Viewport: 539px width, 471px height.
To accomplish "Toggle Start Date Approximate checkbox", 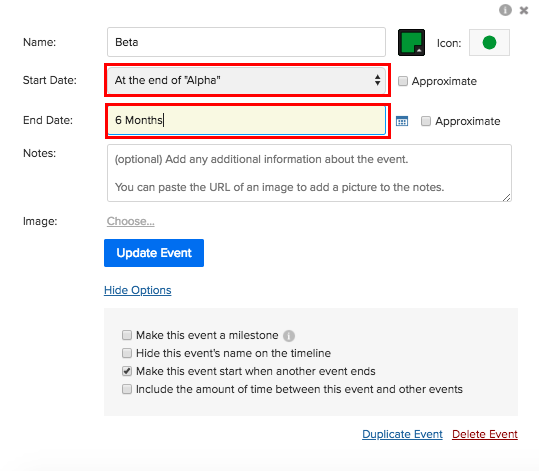I will pyautogui.click(x=403, y=81).
